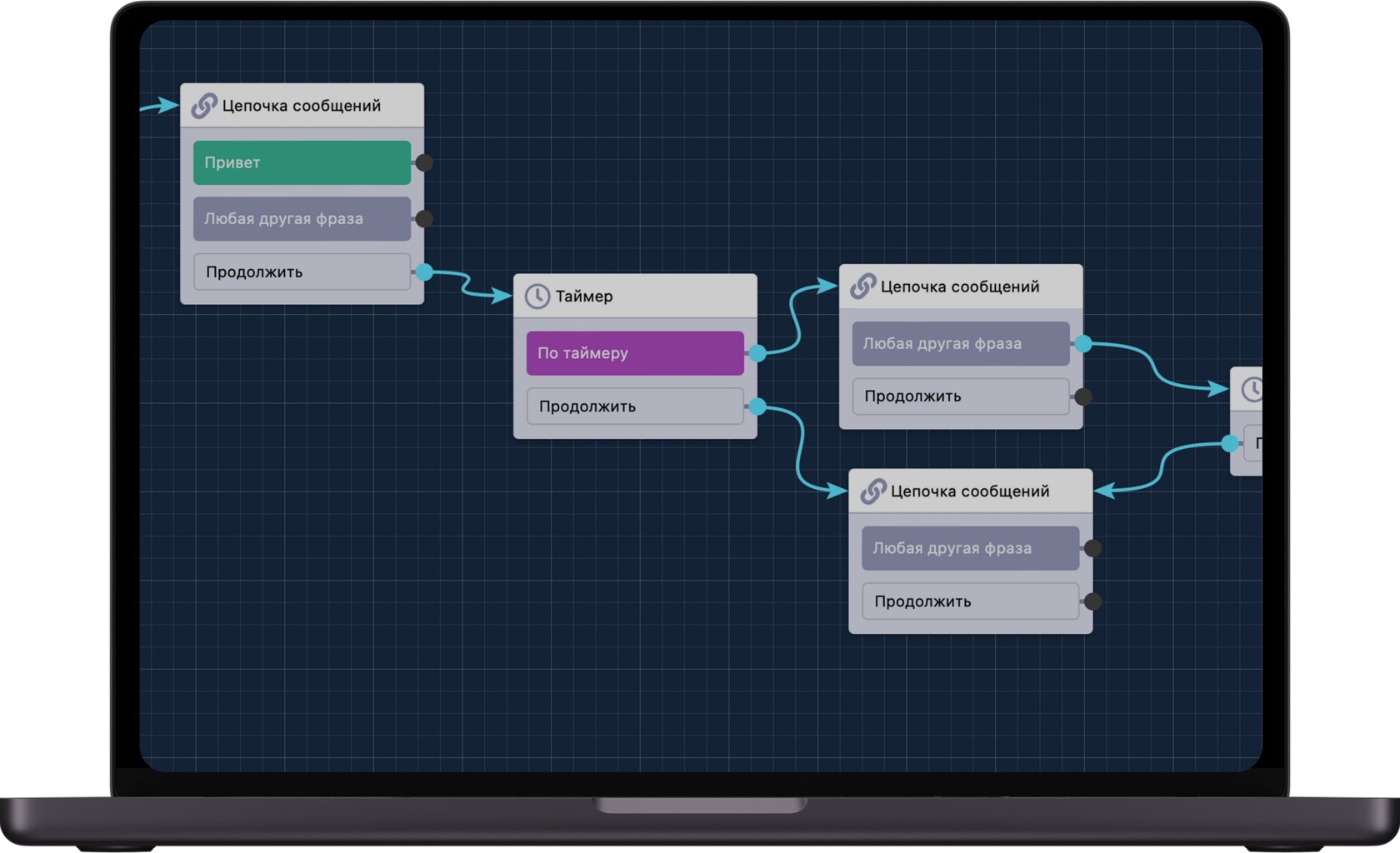Click the dark output port beside Привет

(425, 162)
